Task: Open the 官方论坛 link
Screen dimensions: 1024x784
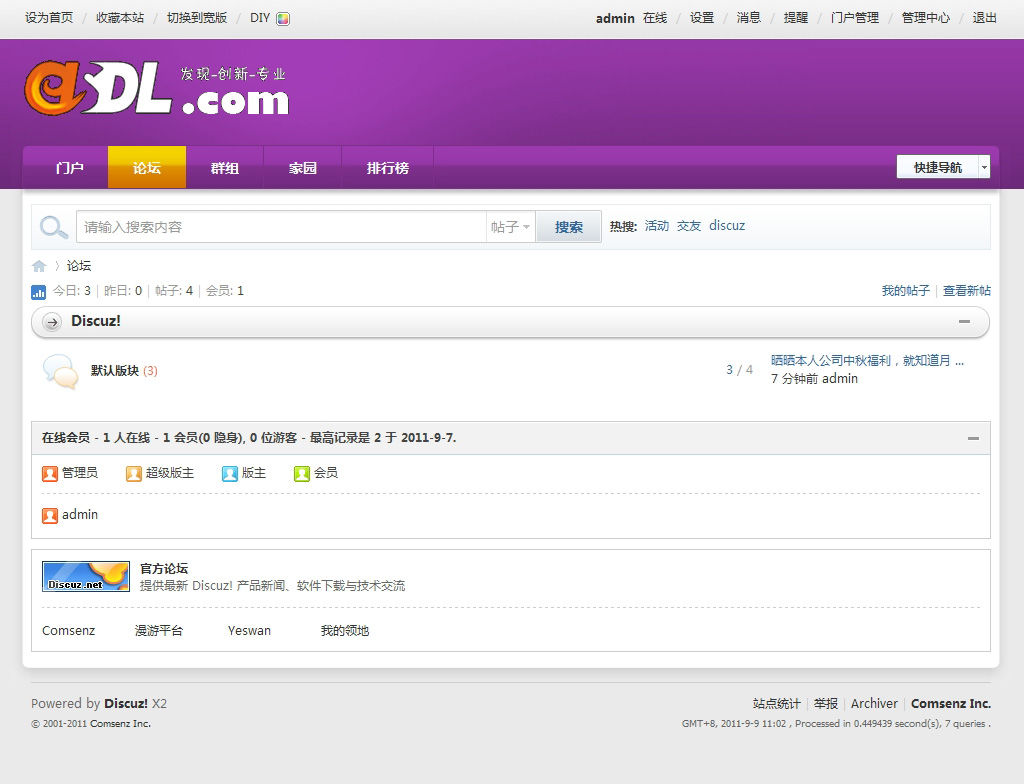Action: (164, 568)
